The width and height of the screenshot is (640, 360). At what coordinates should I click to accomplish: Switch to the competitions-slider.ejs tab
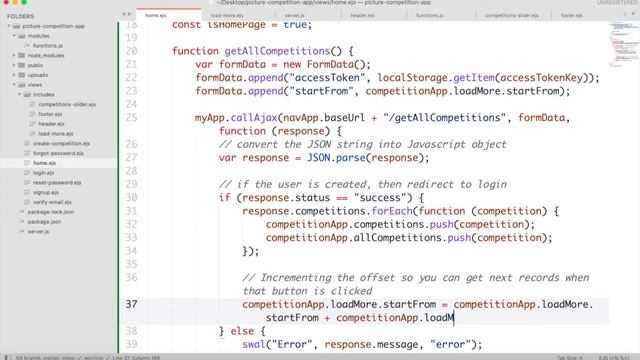(x=513, y=16)
